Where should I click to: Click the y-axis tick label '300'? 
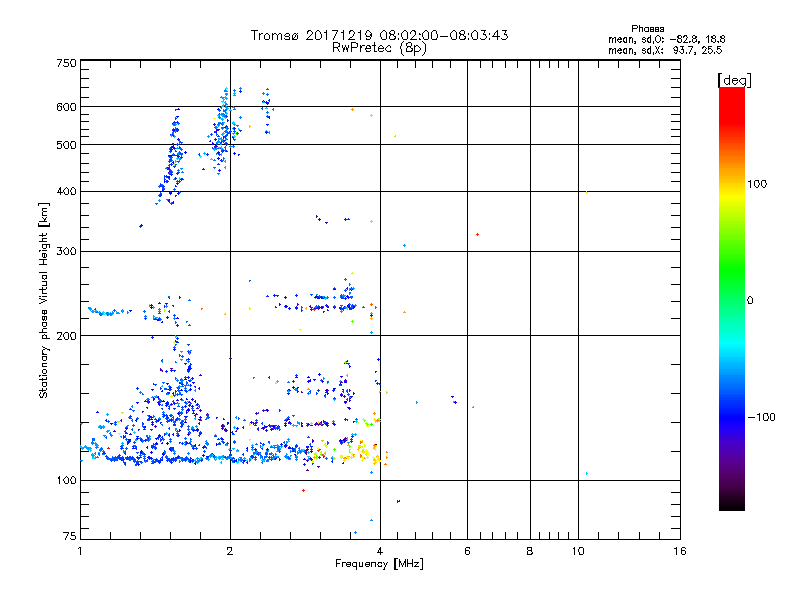(66, 252)
